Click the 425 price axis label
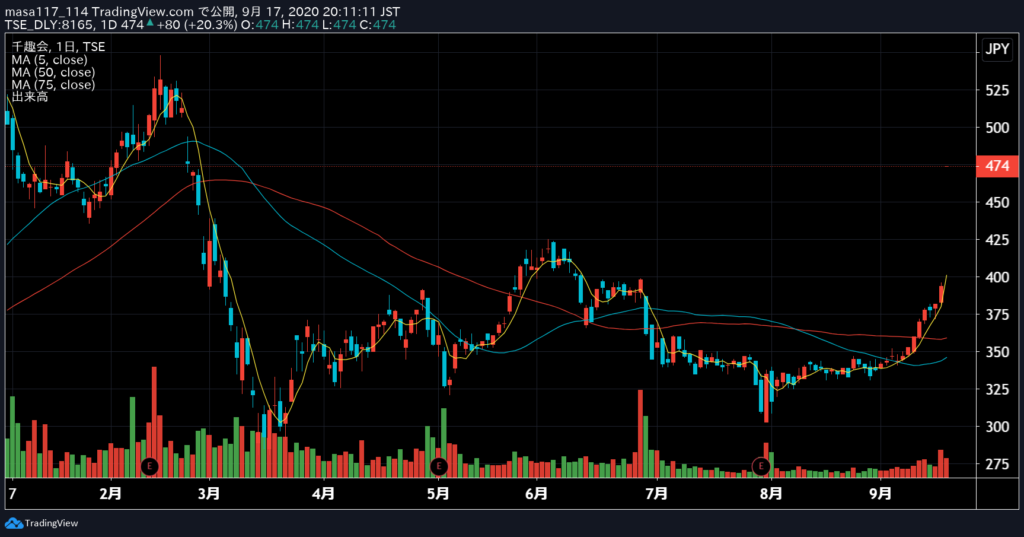Viewport: 1024px width, 537px height. click(997, 240)
